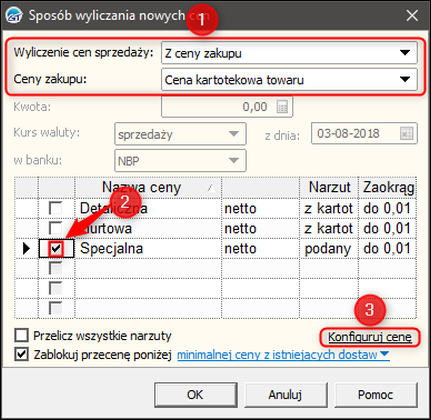Click the calculator icon in Kwota field

[x=282, y=107]
